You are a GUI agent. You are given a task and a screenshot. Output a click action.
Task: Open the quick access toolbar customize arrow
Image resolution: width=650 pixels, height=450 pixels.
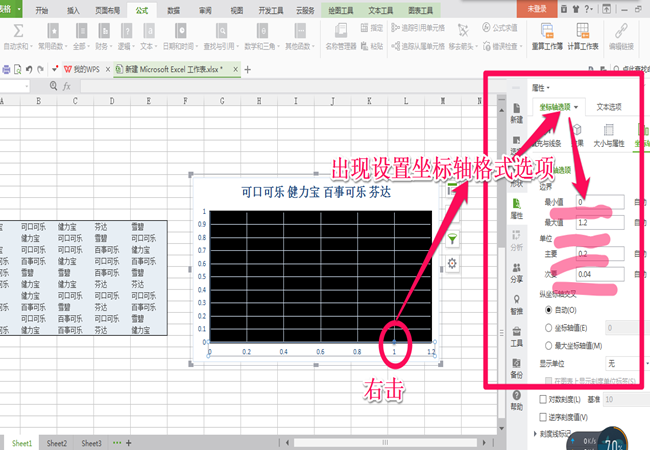[55, 70]
